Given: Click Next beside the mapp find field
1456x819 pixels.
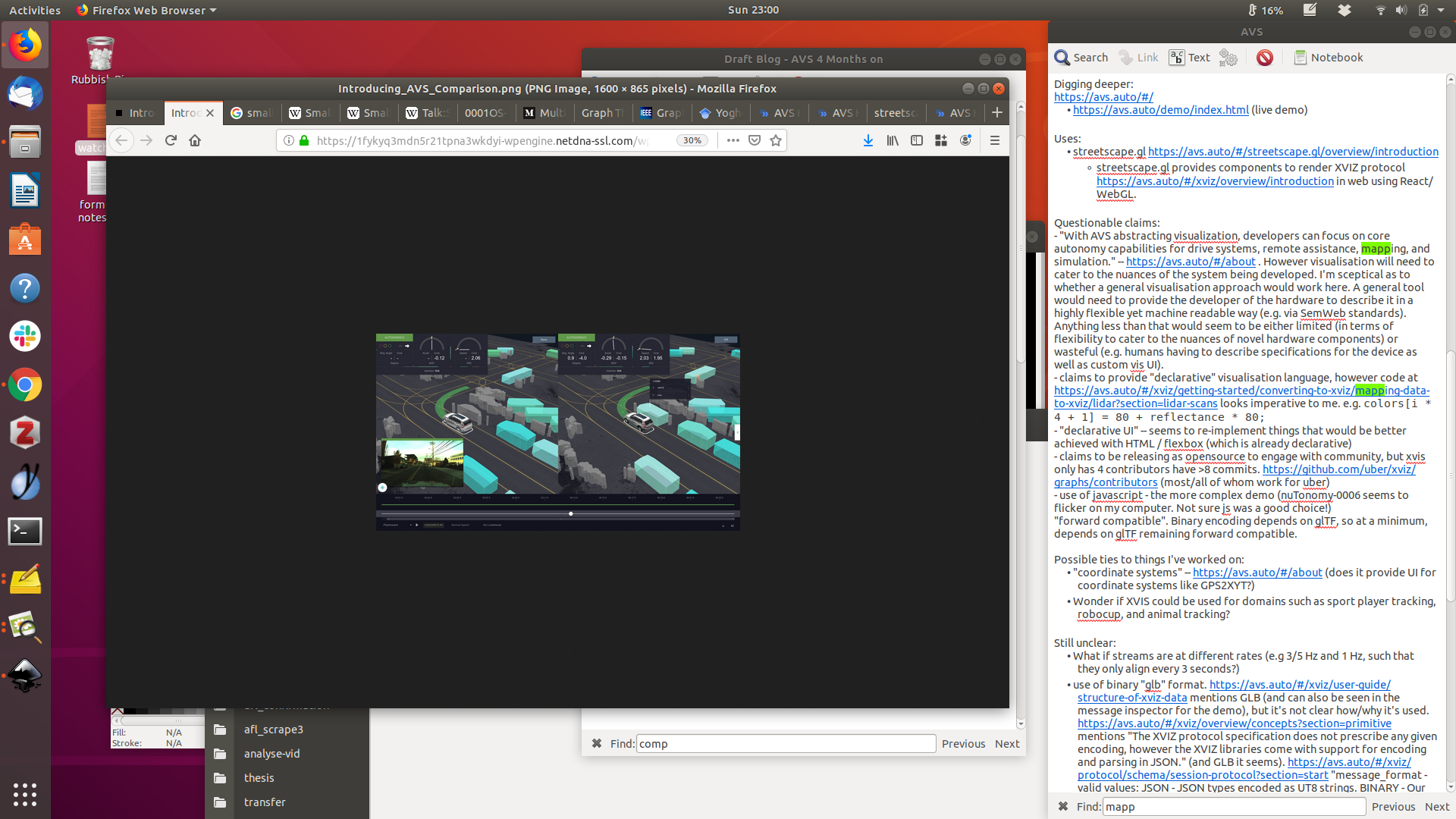Looking at the screenshot, I should coord(1436,807).
